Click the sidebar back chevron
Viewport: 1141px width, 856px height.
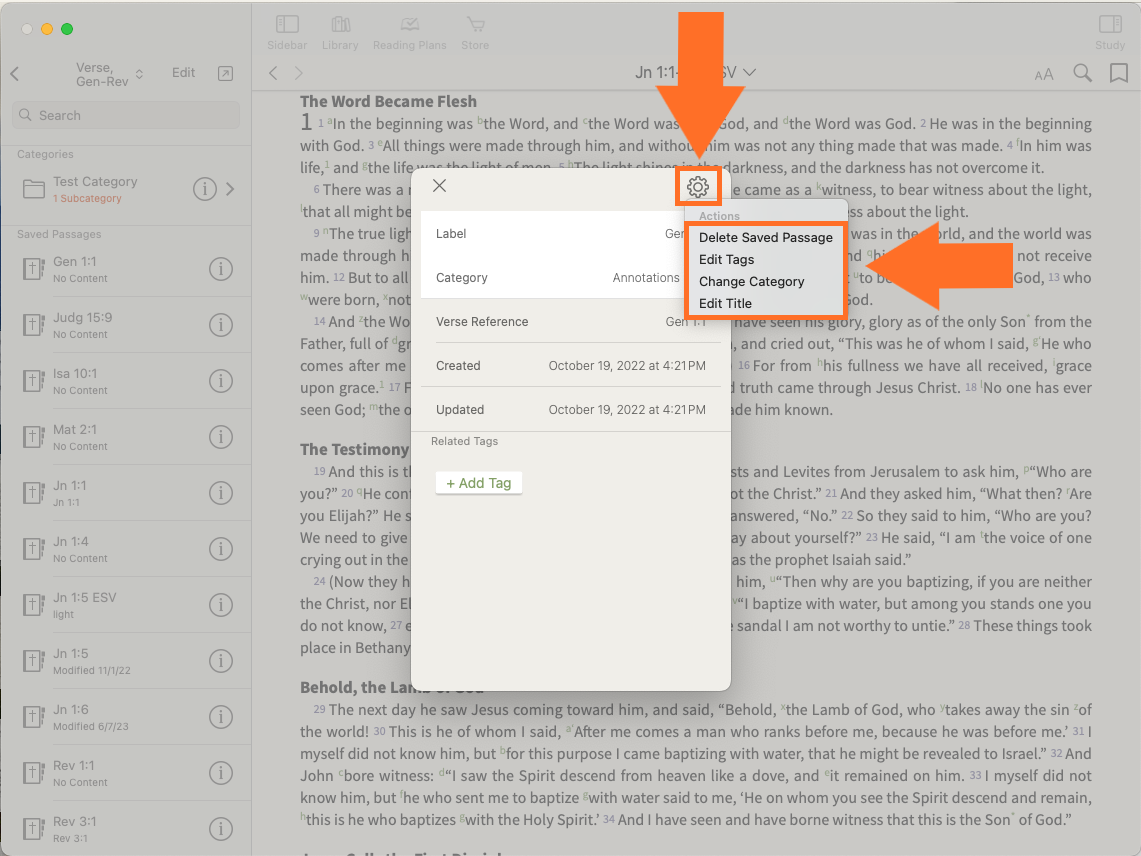15,74
